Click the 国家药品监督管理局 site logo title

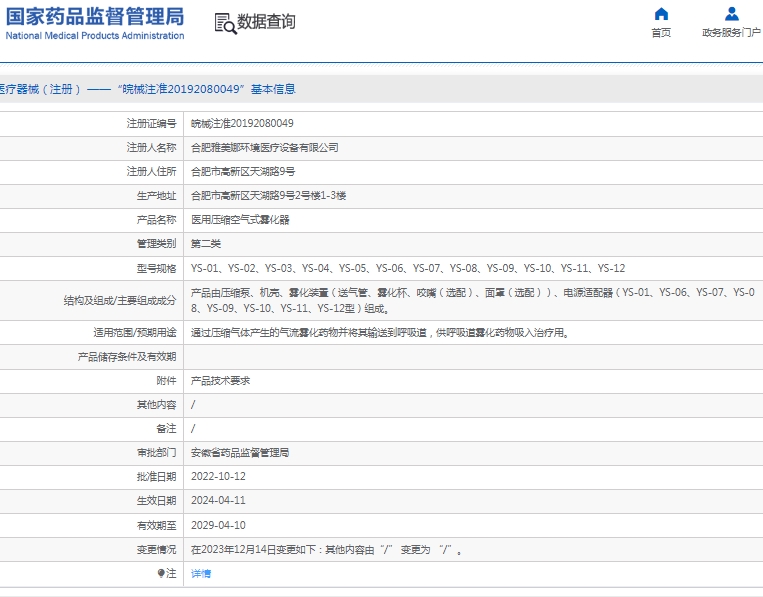[95, 15]
